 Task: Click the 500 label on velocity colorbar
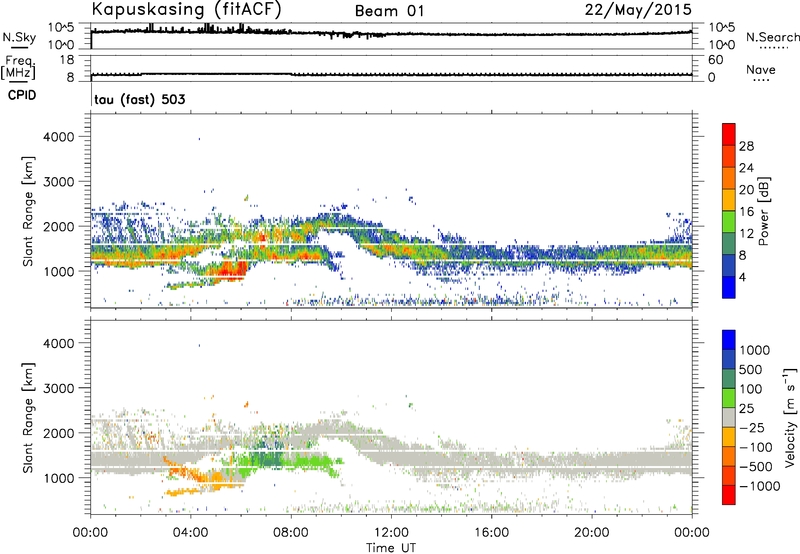point(751,369)
